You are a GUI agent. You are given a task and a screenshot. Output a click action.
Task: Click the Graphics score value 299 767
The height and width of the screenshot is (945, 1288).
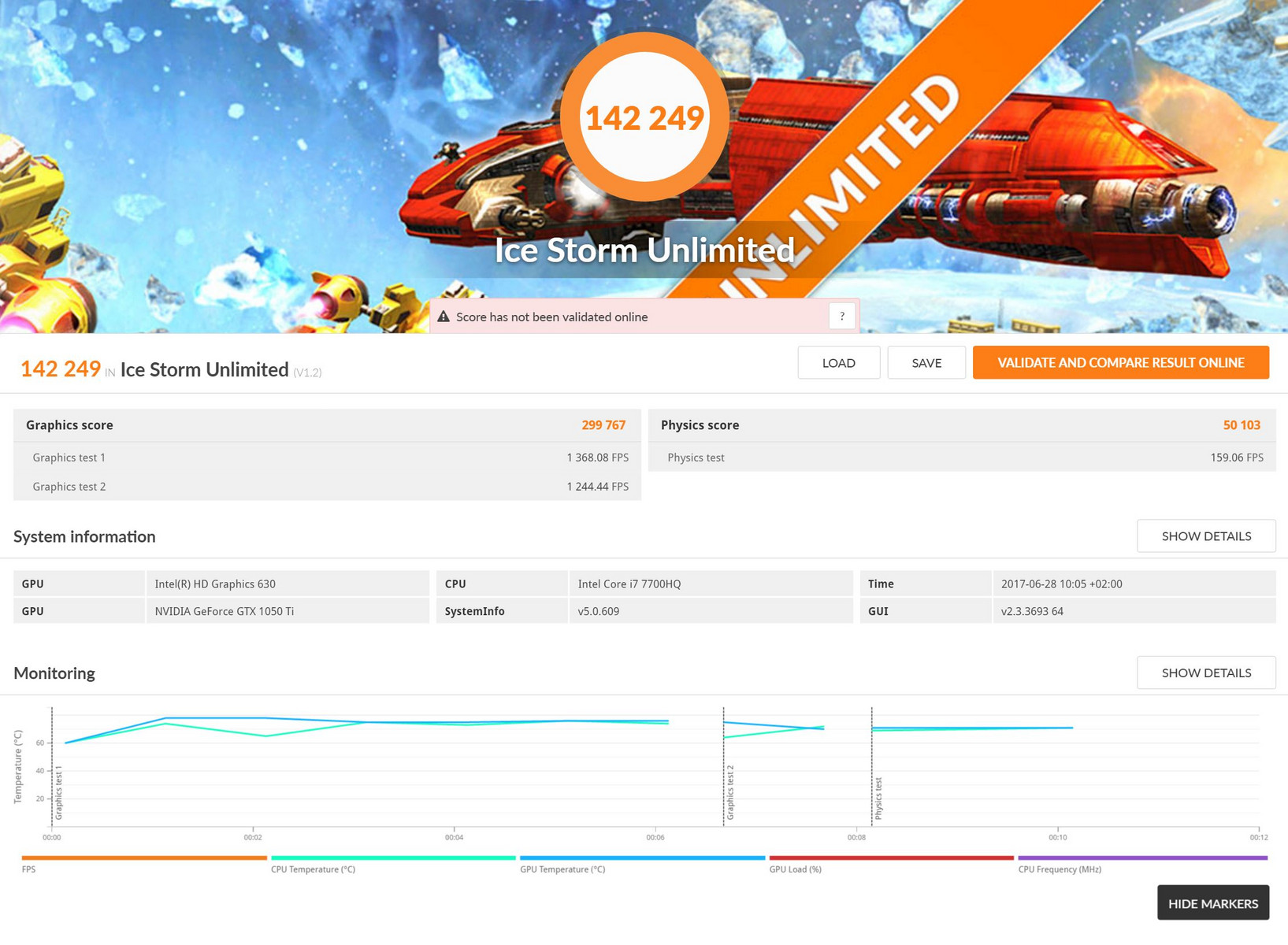pos(603,425)
